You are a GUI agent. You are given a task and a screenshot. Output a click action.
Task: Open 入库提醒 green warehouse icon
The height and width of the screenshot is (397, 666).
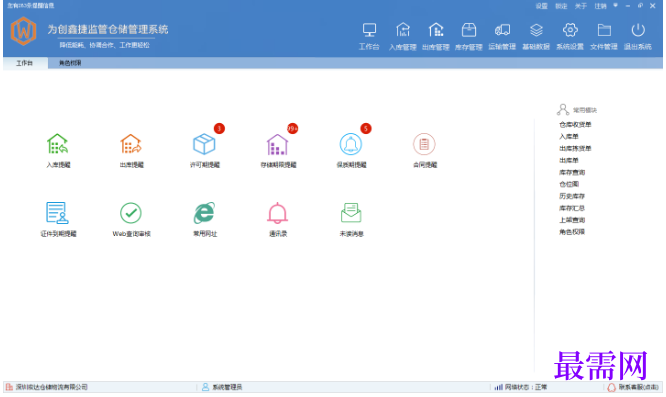click(x=58, y=144)
